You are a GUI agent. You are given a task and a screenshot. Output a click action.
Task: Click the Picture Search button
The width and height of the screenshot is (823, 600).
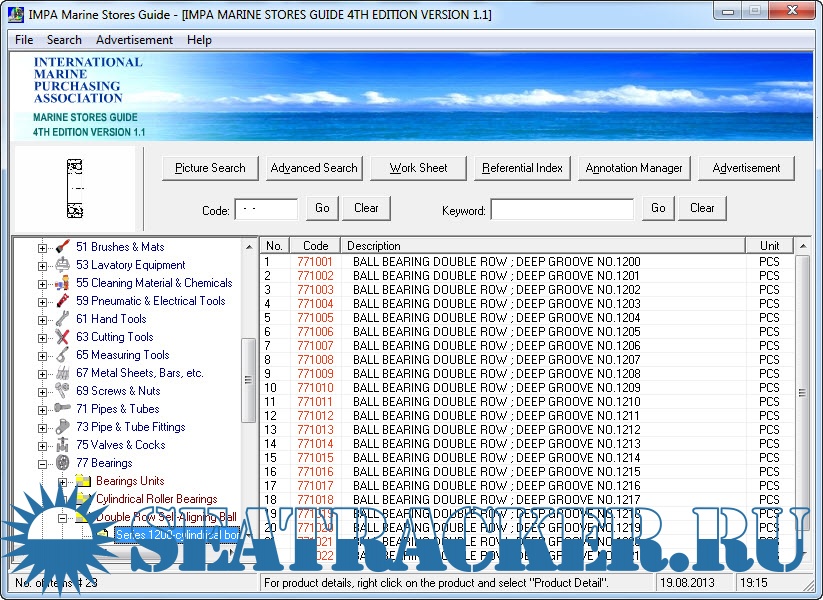click(210, 168)
